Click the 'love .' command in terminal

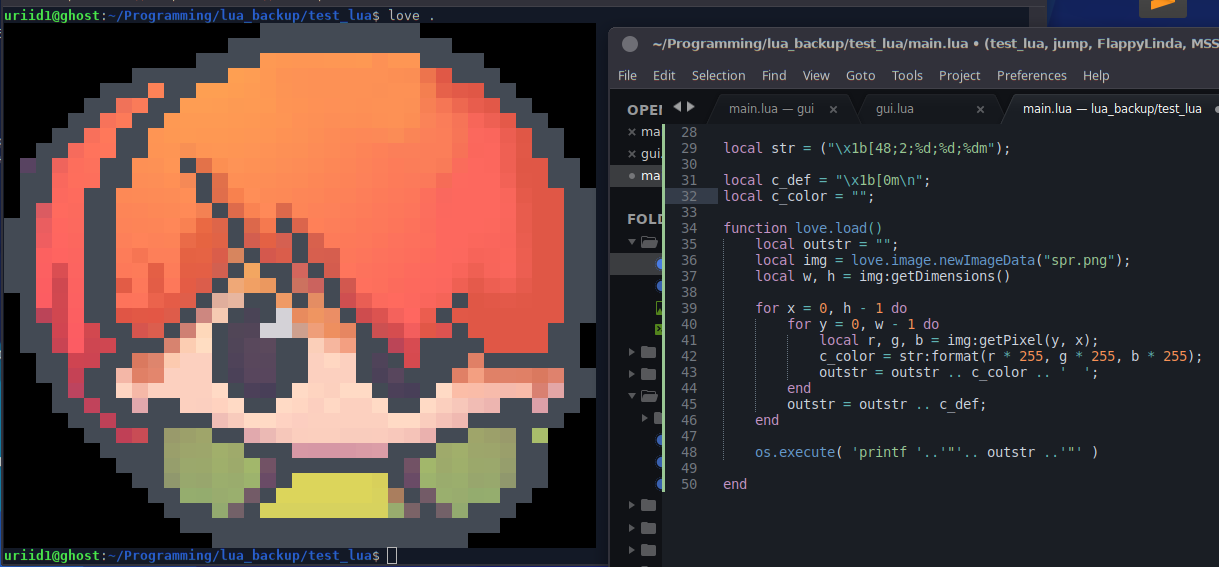(411, 16)
